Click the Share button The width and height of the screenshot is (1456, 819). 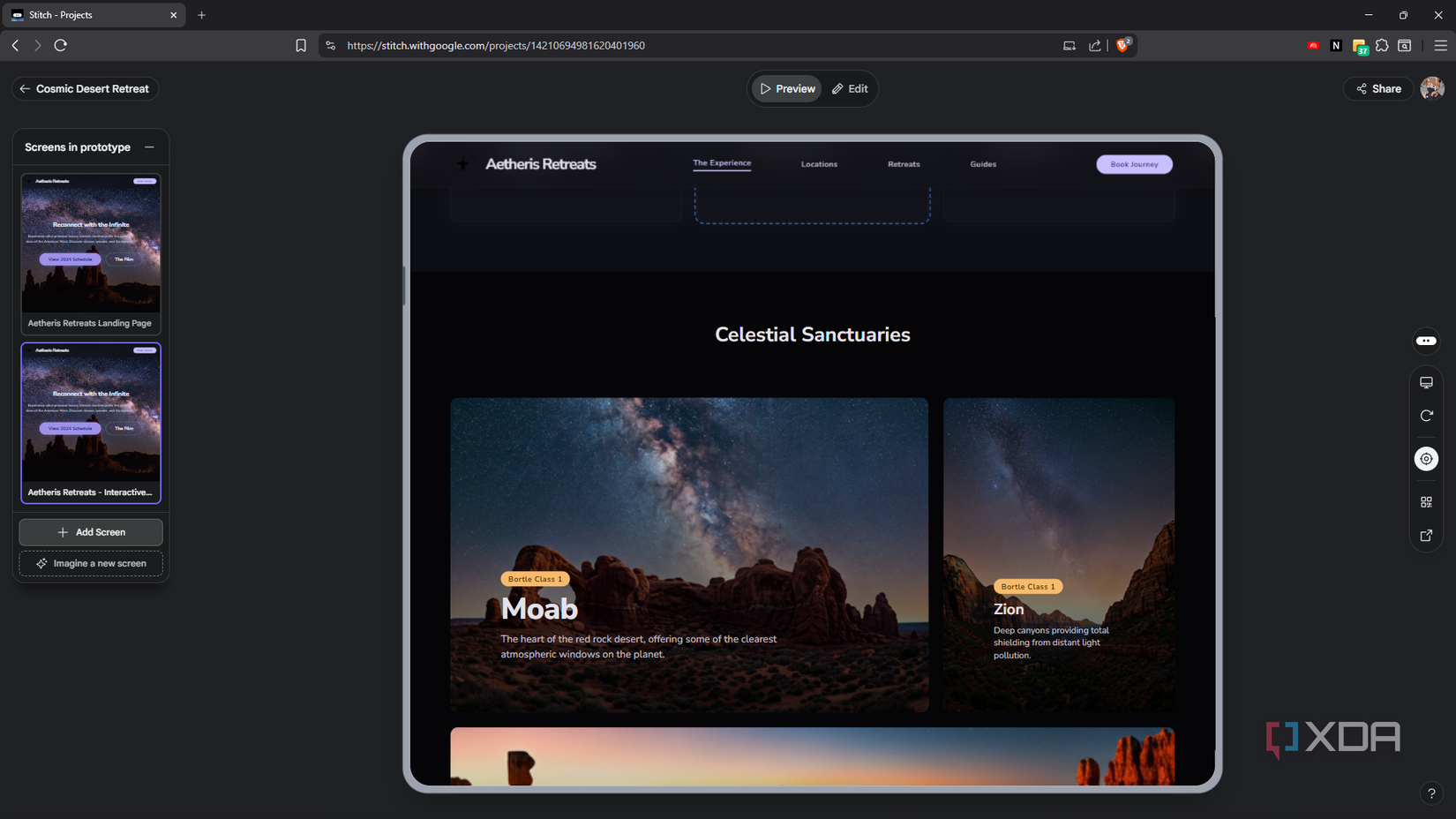pyautogui.click(x=1378, y=89)
